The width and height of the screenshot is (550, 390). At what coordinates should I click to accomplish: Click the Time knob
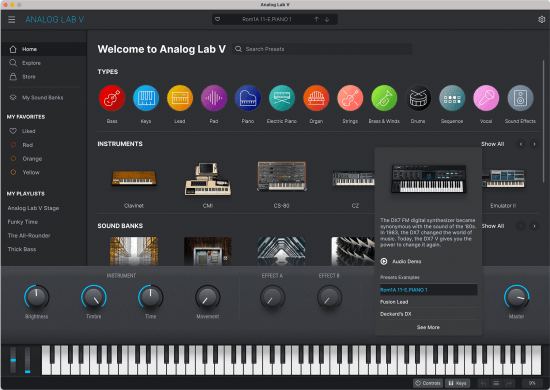[x=150, y=297]
